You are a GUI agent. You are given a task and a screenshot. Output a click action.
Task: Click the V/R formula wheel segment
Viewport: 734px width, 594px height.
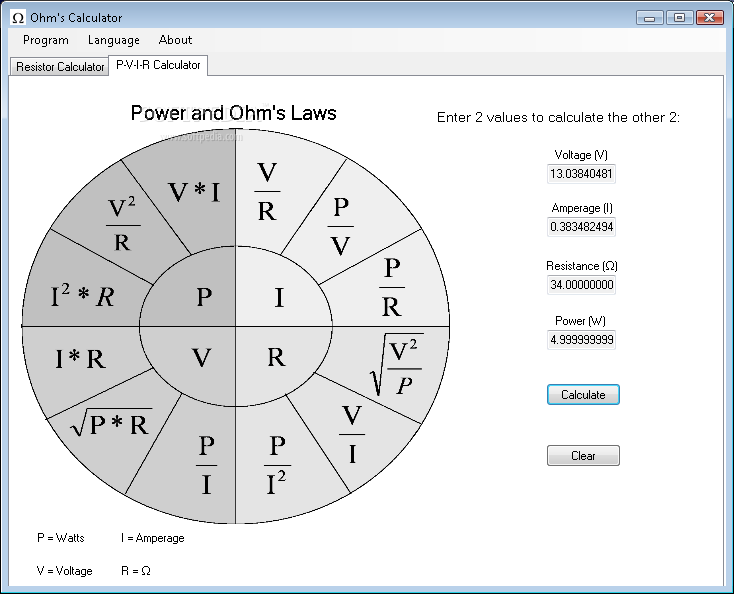(267, 192)
